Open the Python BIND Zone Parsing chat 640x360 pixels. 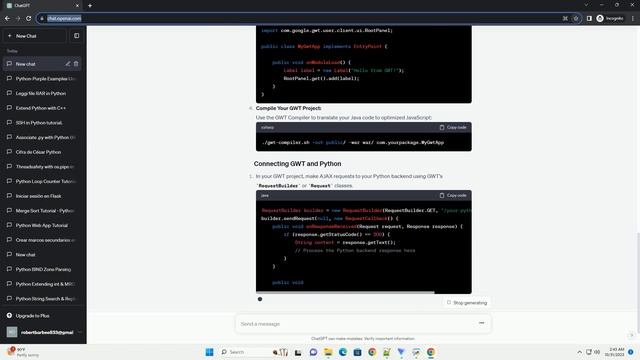click(42, 269)
